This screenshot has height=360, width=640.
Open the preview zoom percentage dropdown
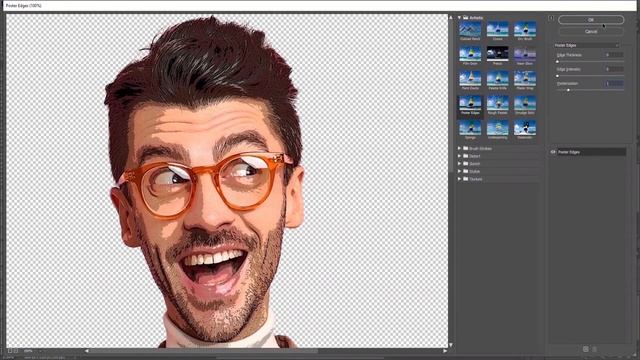point(33,351)
